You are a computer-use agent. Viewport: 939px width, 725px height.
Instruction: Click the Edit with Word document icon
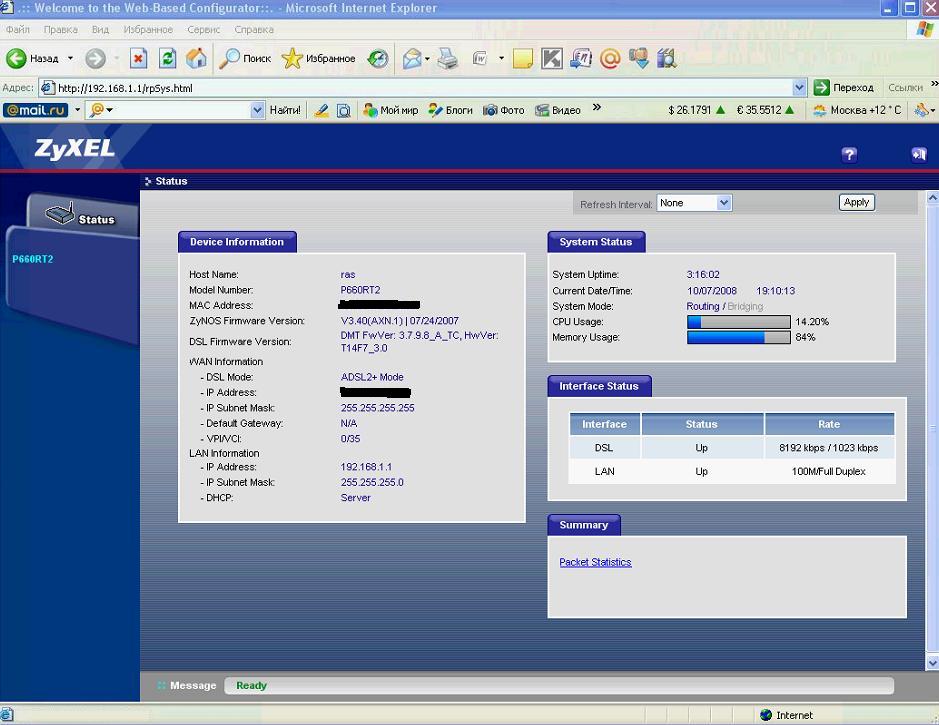pyautogui.click(x=480, y=59)
